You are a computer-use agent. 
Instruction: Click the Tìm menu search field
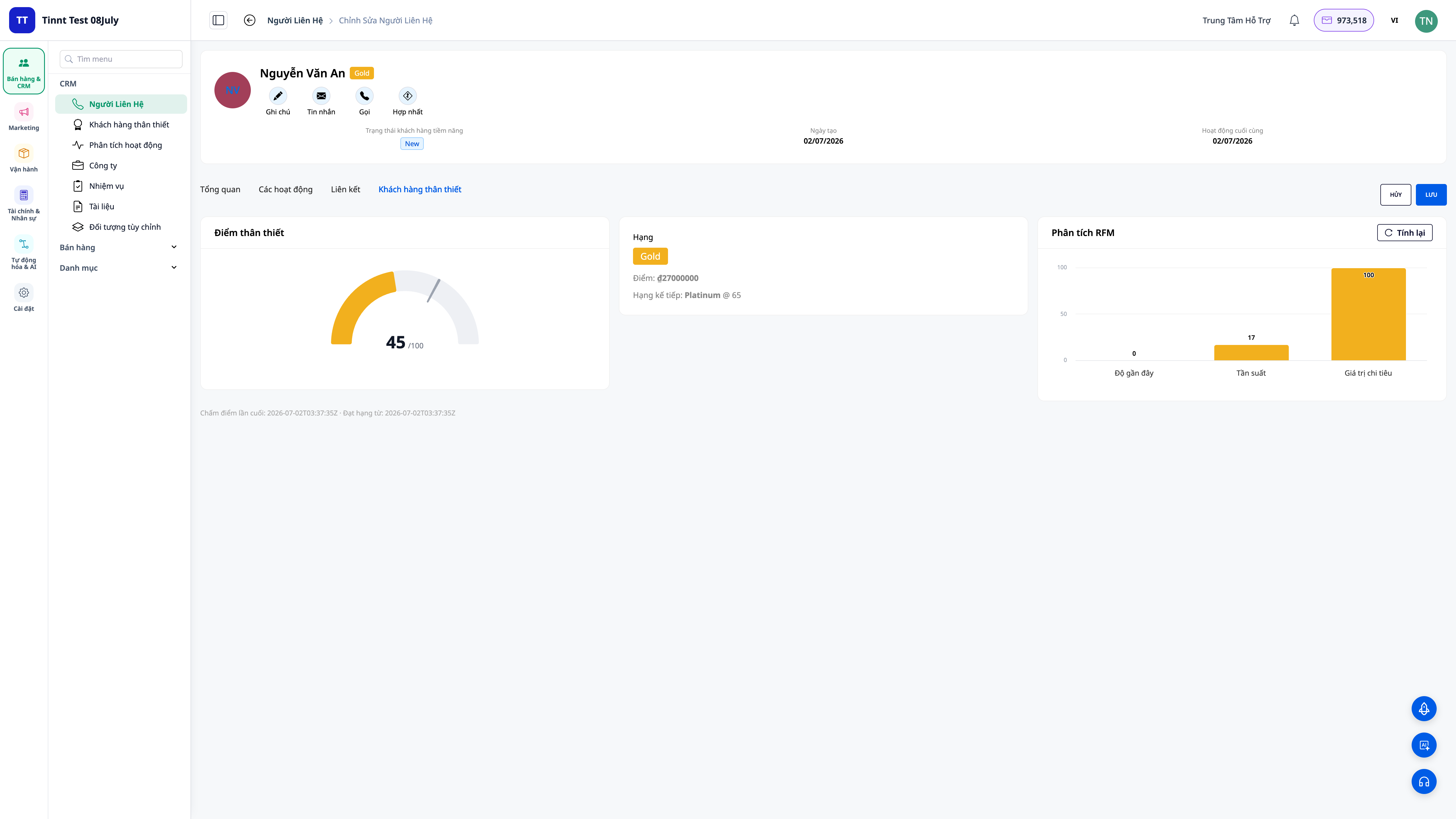[x=121, y=59]
